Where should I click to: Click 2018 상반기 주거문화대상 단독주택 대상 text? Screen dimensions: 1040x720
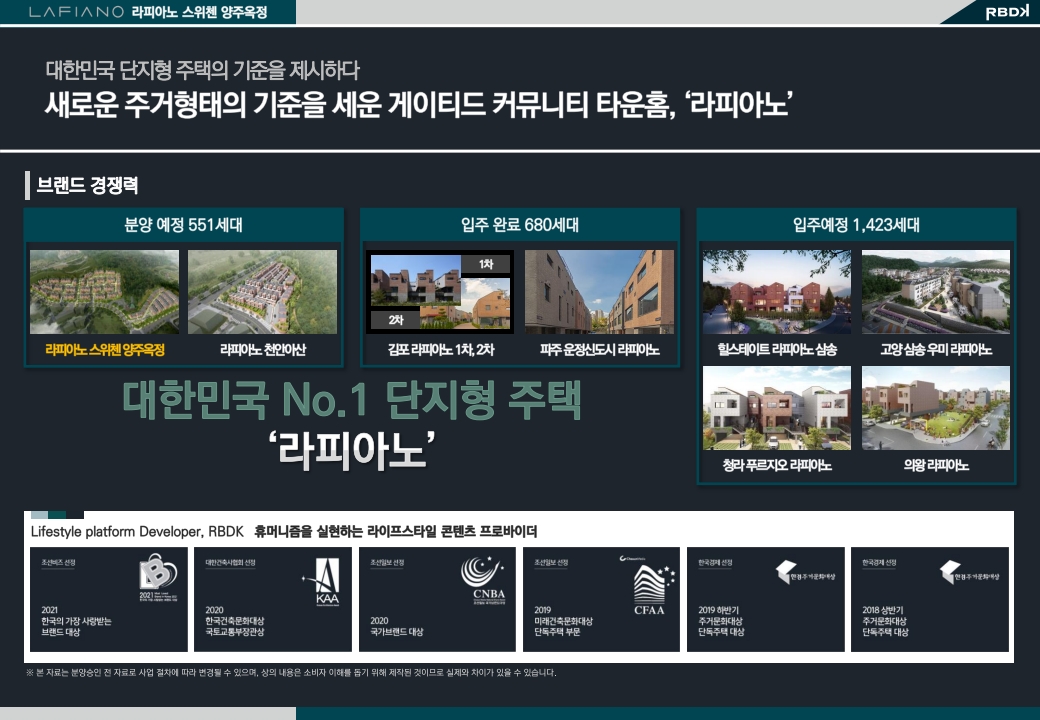(885, 621)
